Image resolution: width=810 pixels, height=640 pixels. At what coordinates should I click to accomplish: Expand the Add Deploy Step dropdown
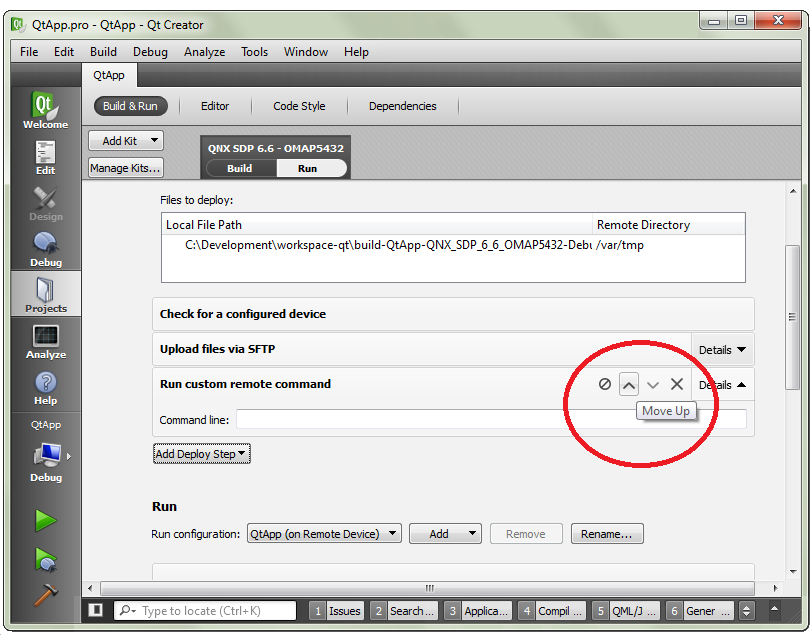201,454
